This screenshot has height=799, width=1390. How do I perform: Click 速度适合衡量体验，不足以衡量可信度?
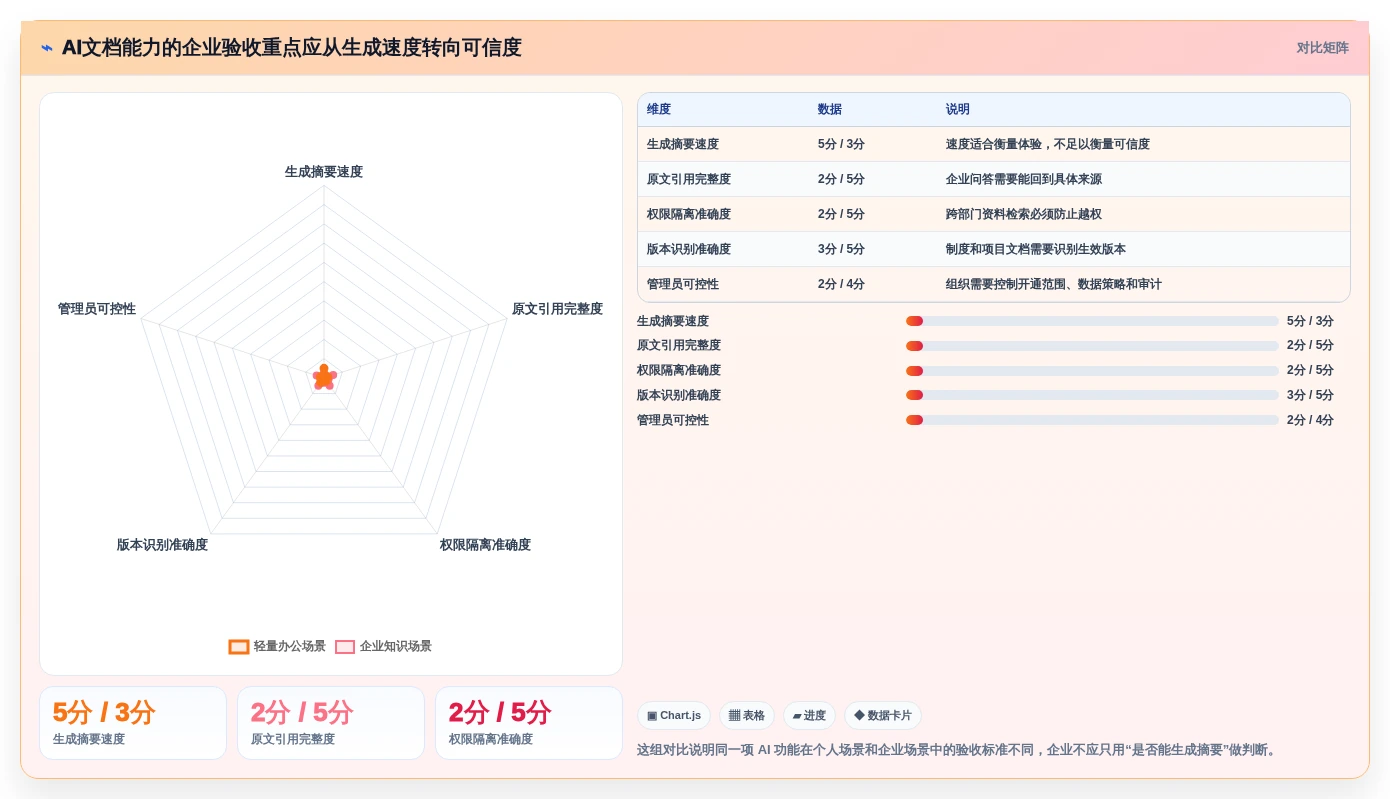point(1048,144)
